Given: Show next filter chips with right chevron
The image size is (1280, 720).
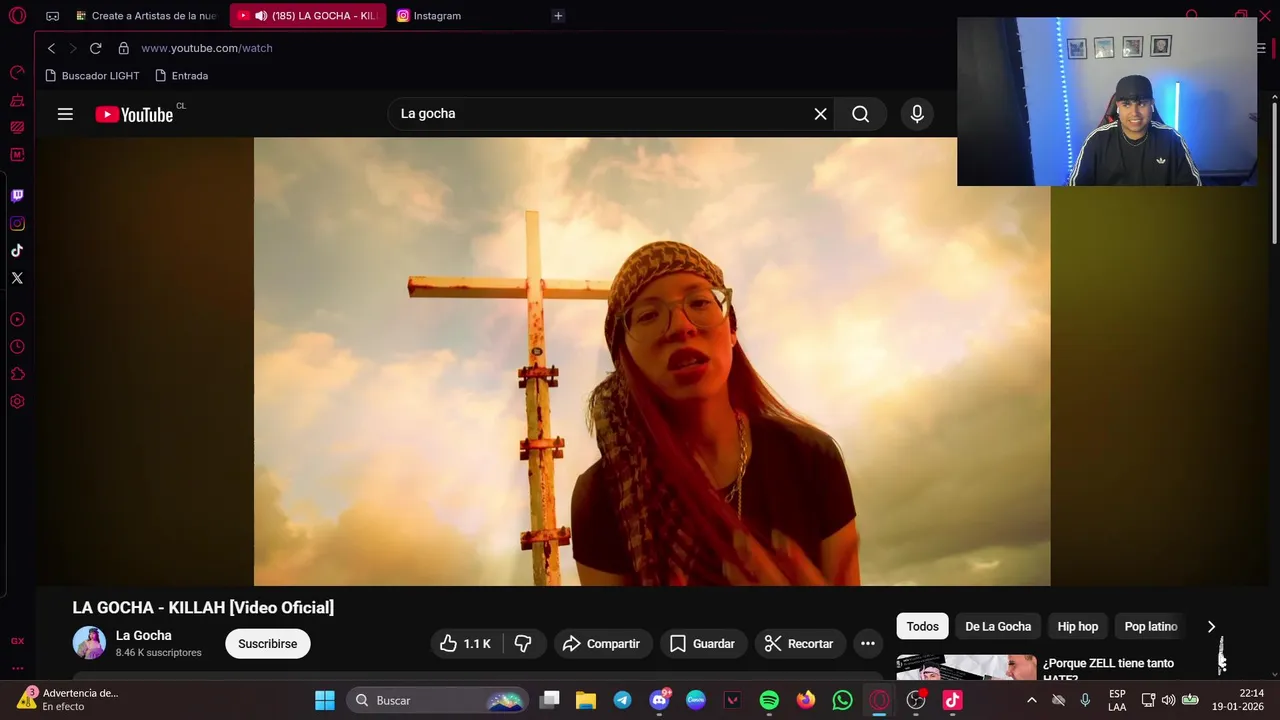Looking at the screenshot, I should [1211, 627].
